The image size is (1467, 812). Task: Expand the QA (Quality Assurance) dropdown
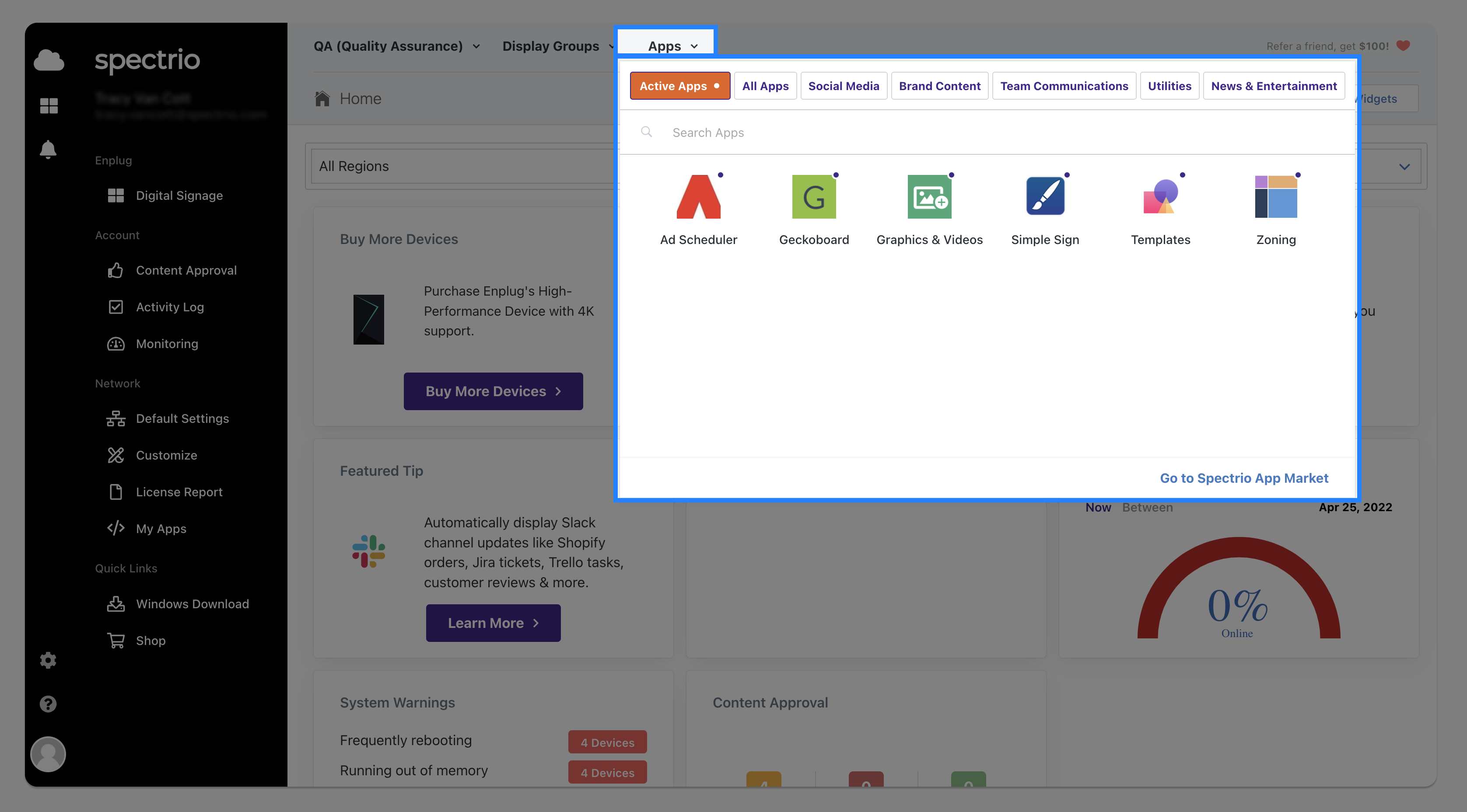397,46
